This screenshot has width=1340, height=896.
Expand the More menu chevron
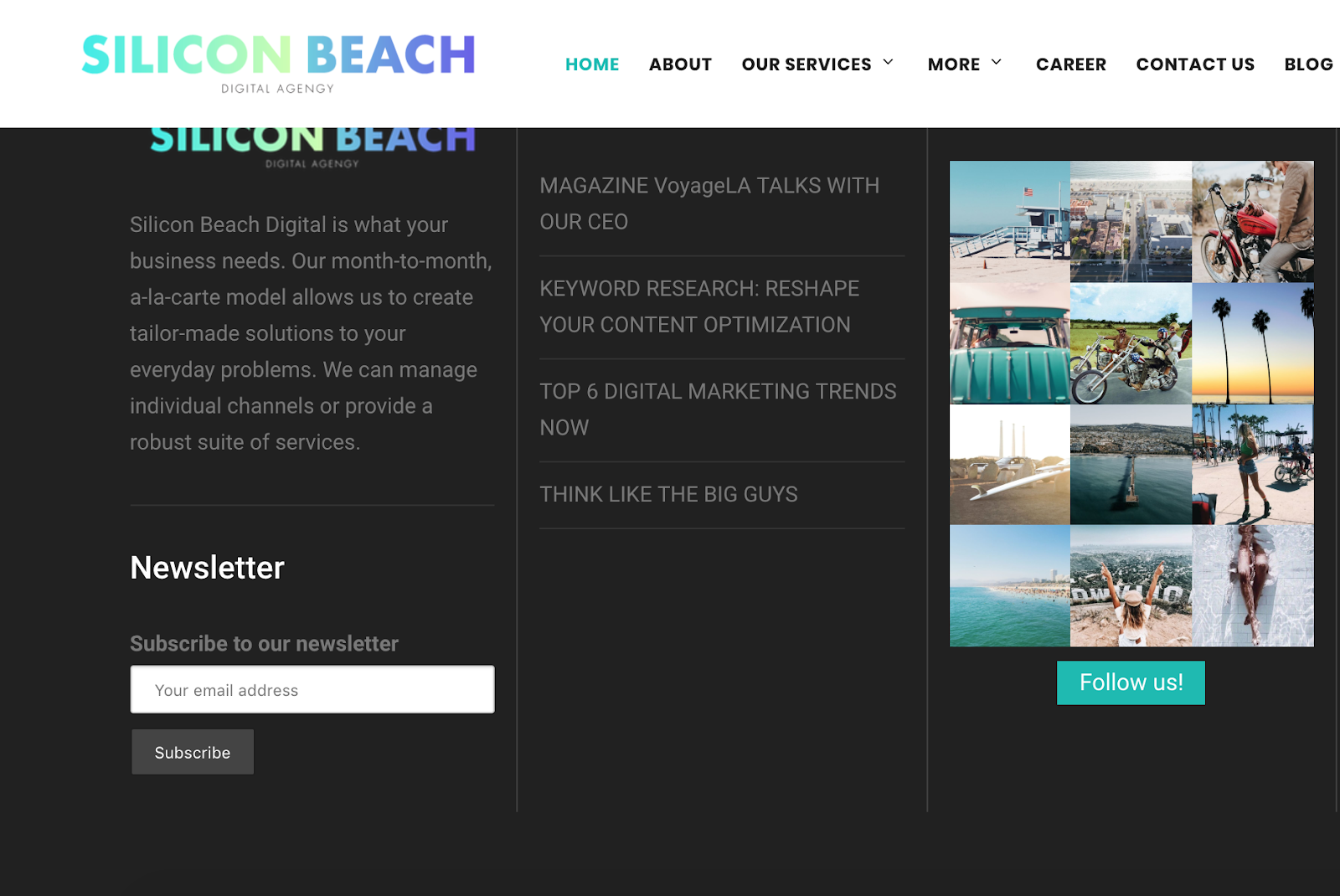[x=996, y=63]
